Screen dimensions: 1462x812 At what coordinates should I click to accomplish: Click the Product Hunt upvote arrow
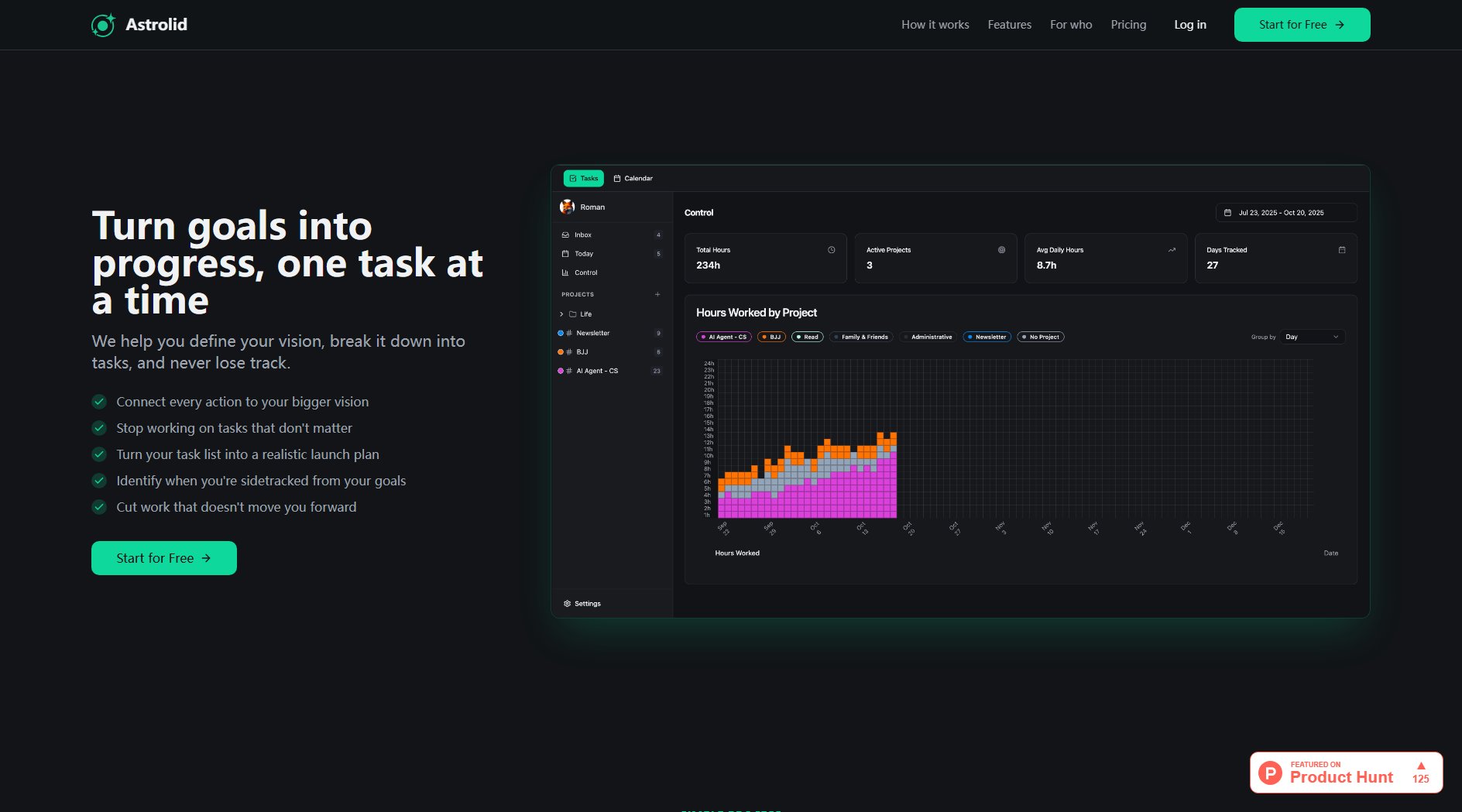tap(1421, 766)
